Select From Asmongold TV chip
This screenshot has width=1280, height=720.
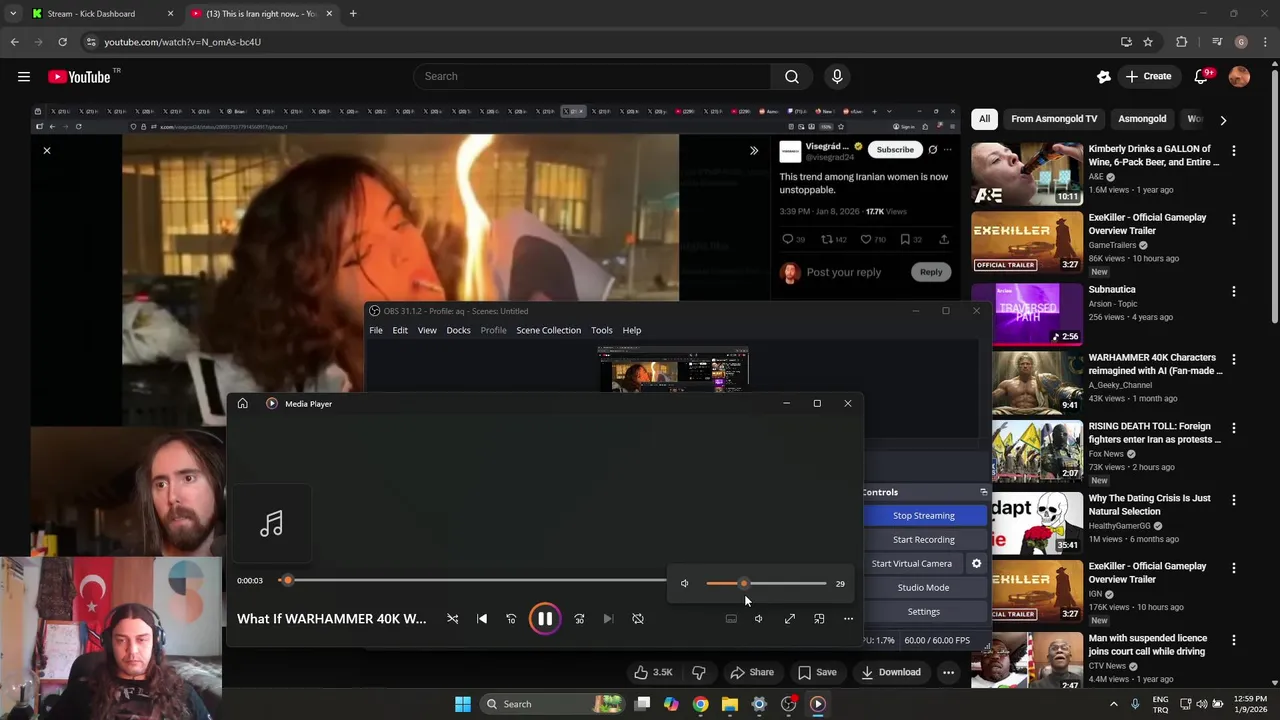[1054, 119]
